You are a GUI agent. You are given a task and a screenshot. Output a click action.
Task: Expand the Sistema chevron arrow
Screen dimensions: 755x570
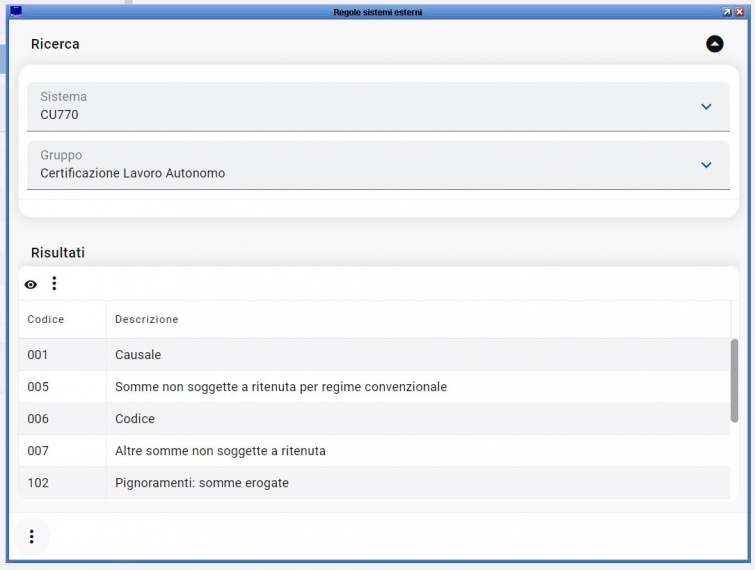point(706,106)
